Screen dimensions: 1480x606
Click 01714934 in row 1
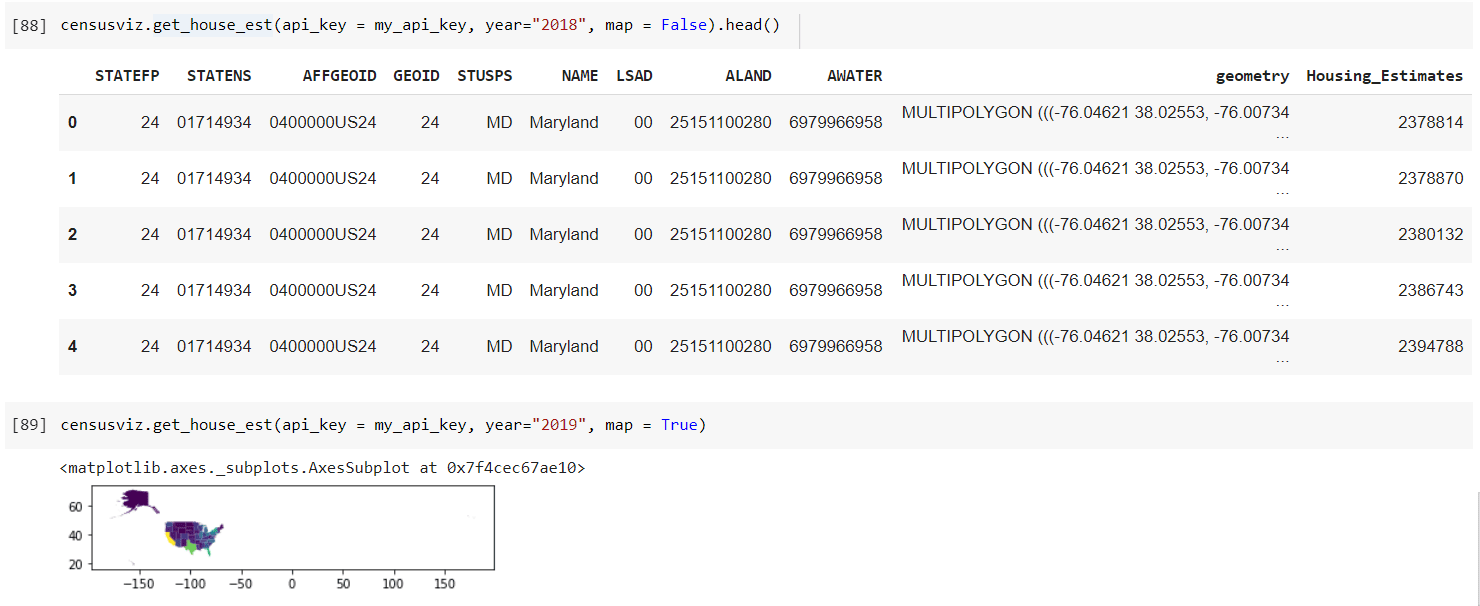pyautogui.click(x=214, y=178)
